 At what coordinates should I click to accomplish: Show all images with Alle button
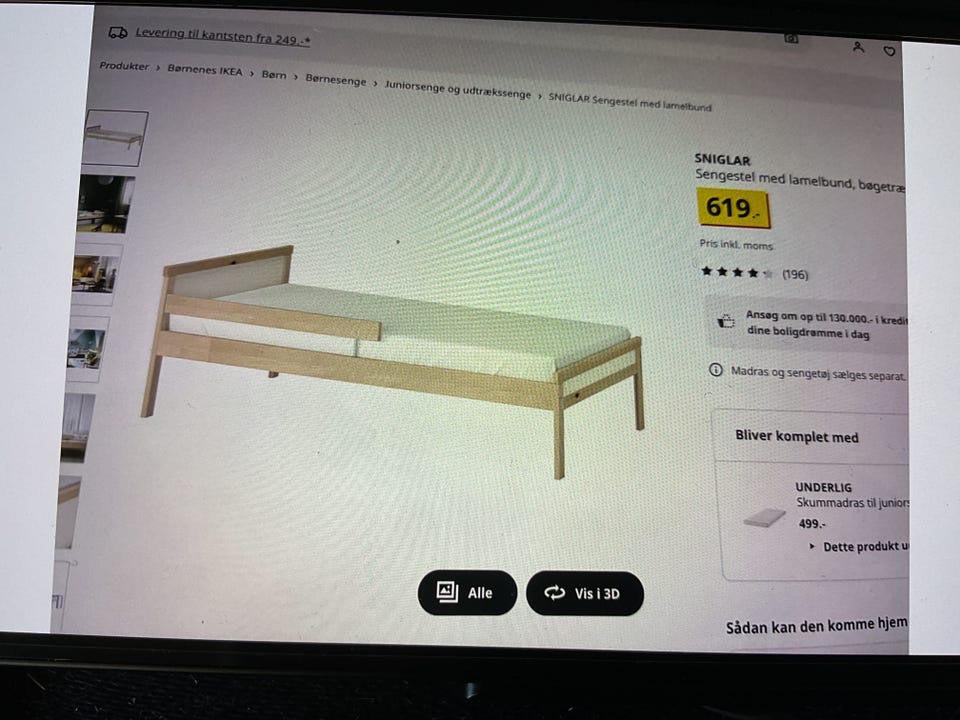[x=467, y=592]
